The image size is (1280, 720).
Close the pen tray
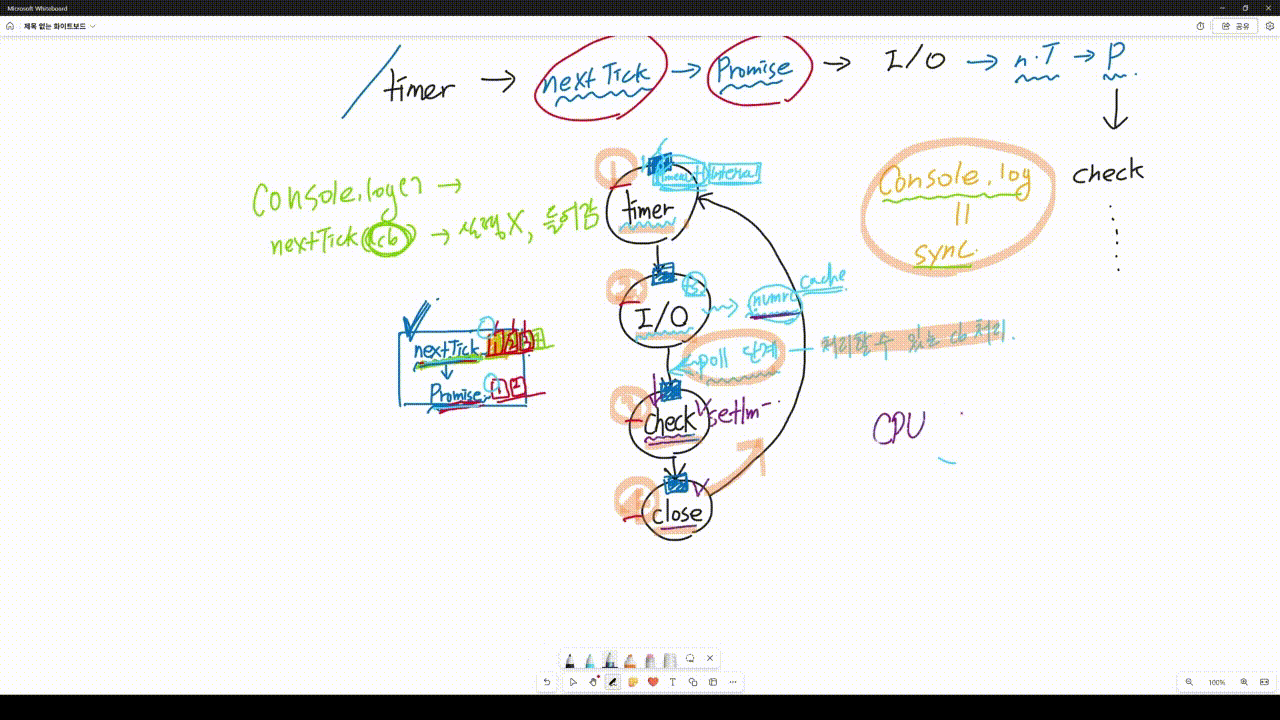coord(710,659)
